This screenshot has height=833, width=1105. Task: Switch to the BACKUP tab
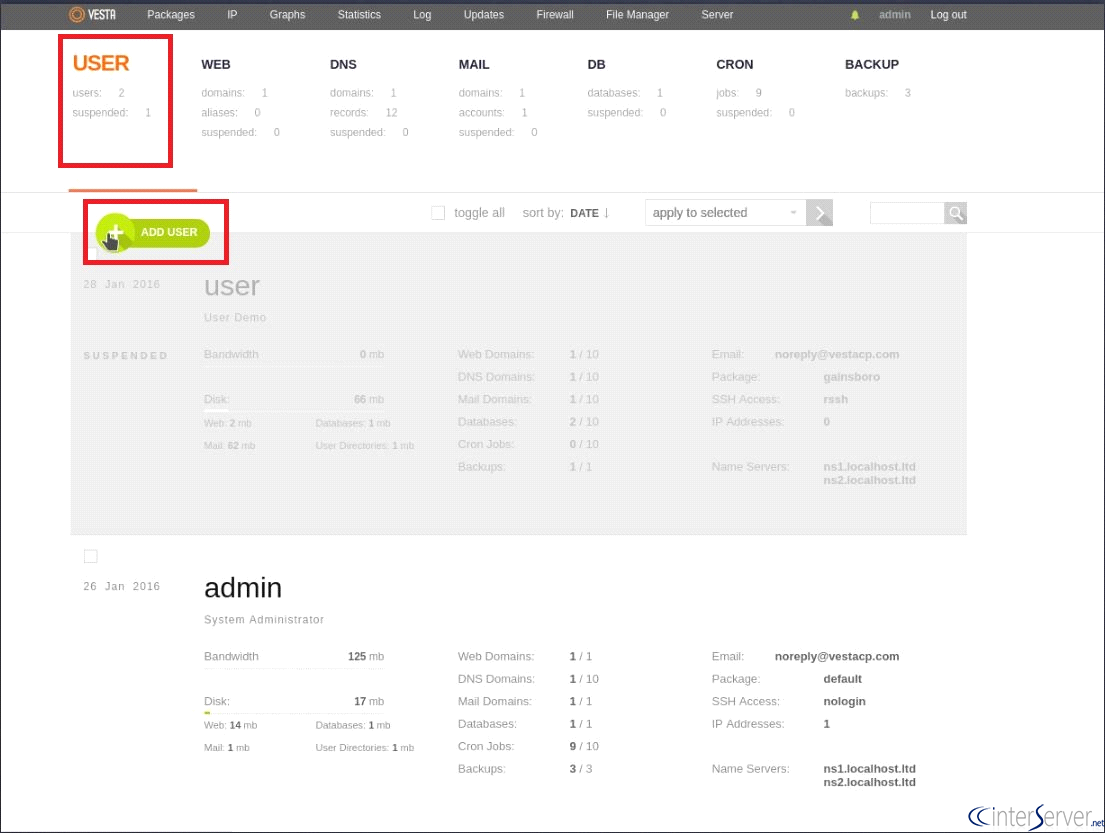point(872,64)
